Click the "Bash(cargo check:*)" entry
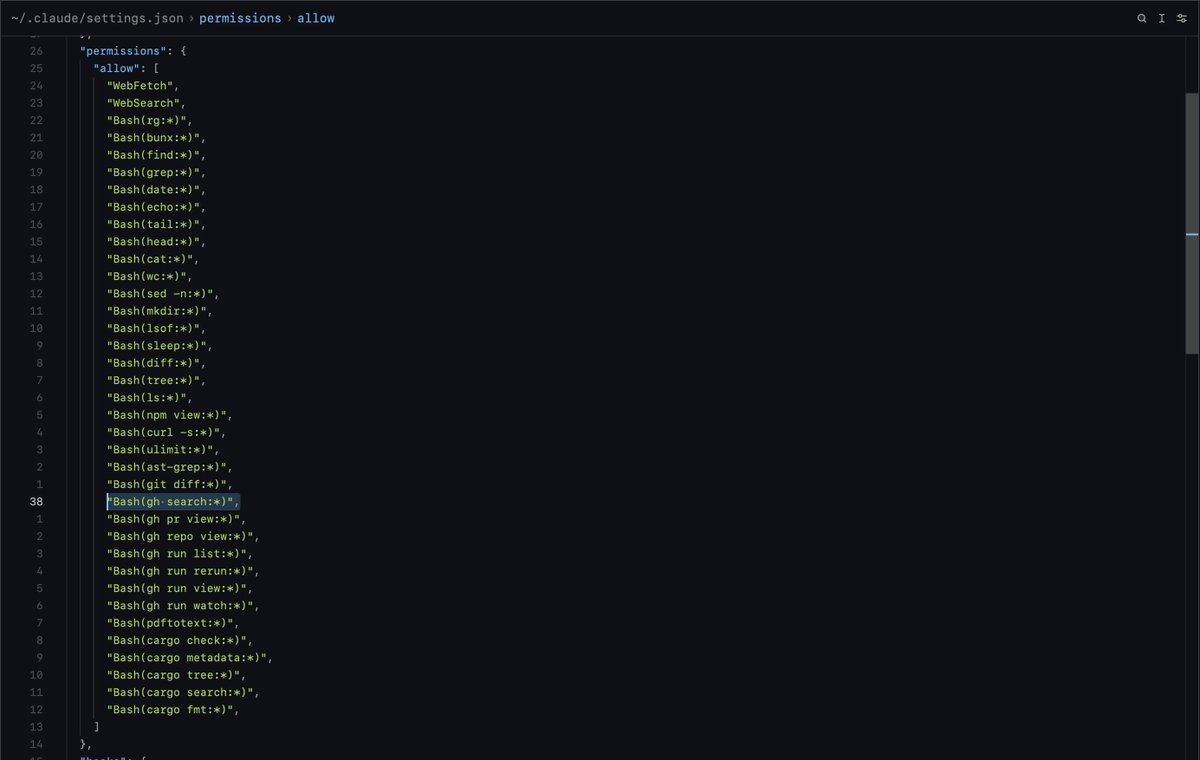 pos(180,640)
